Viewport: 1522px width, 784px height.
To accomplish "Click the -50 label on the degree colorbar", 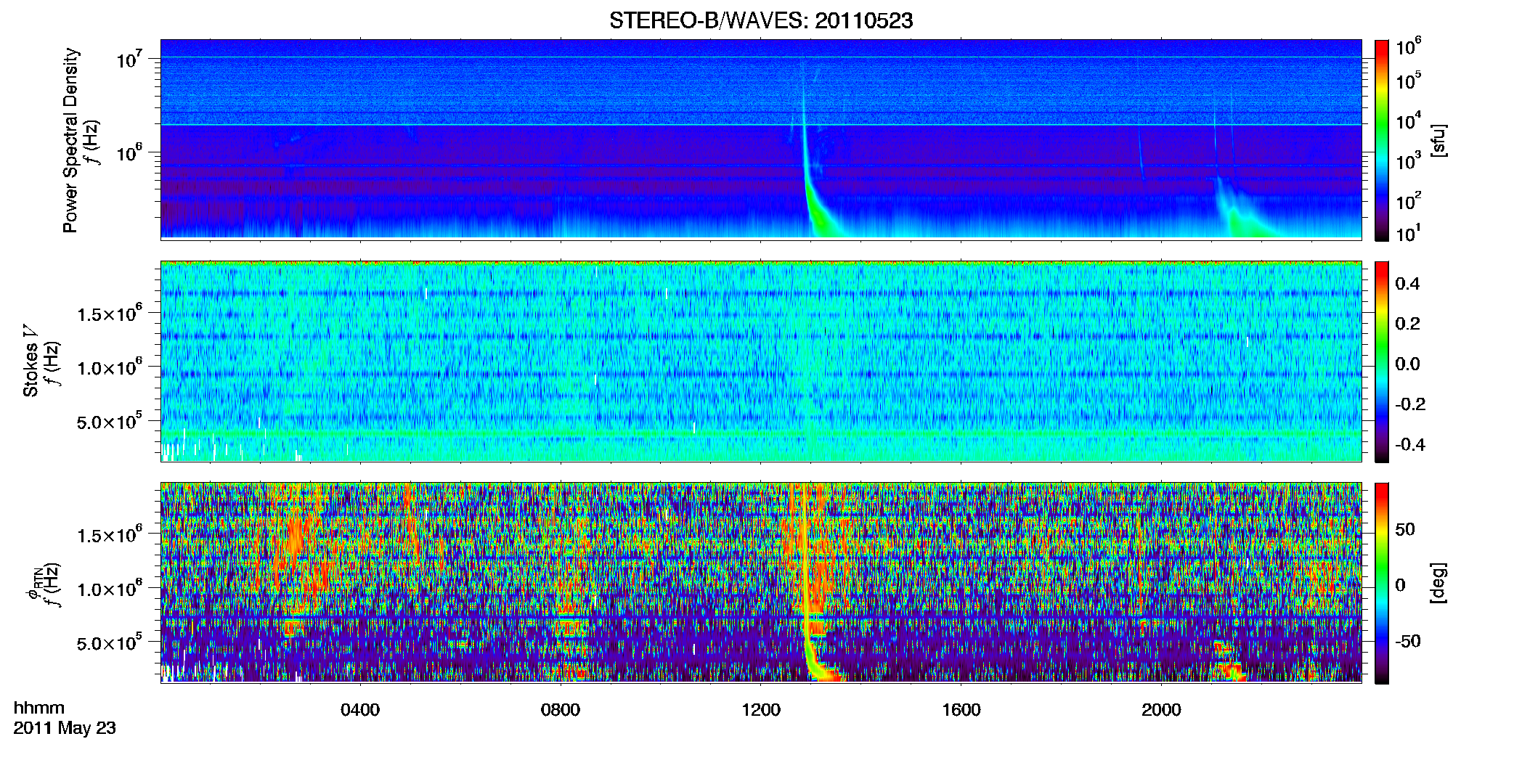I will [1407, 641].
